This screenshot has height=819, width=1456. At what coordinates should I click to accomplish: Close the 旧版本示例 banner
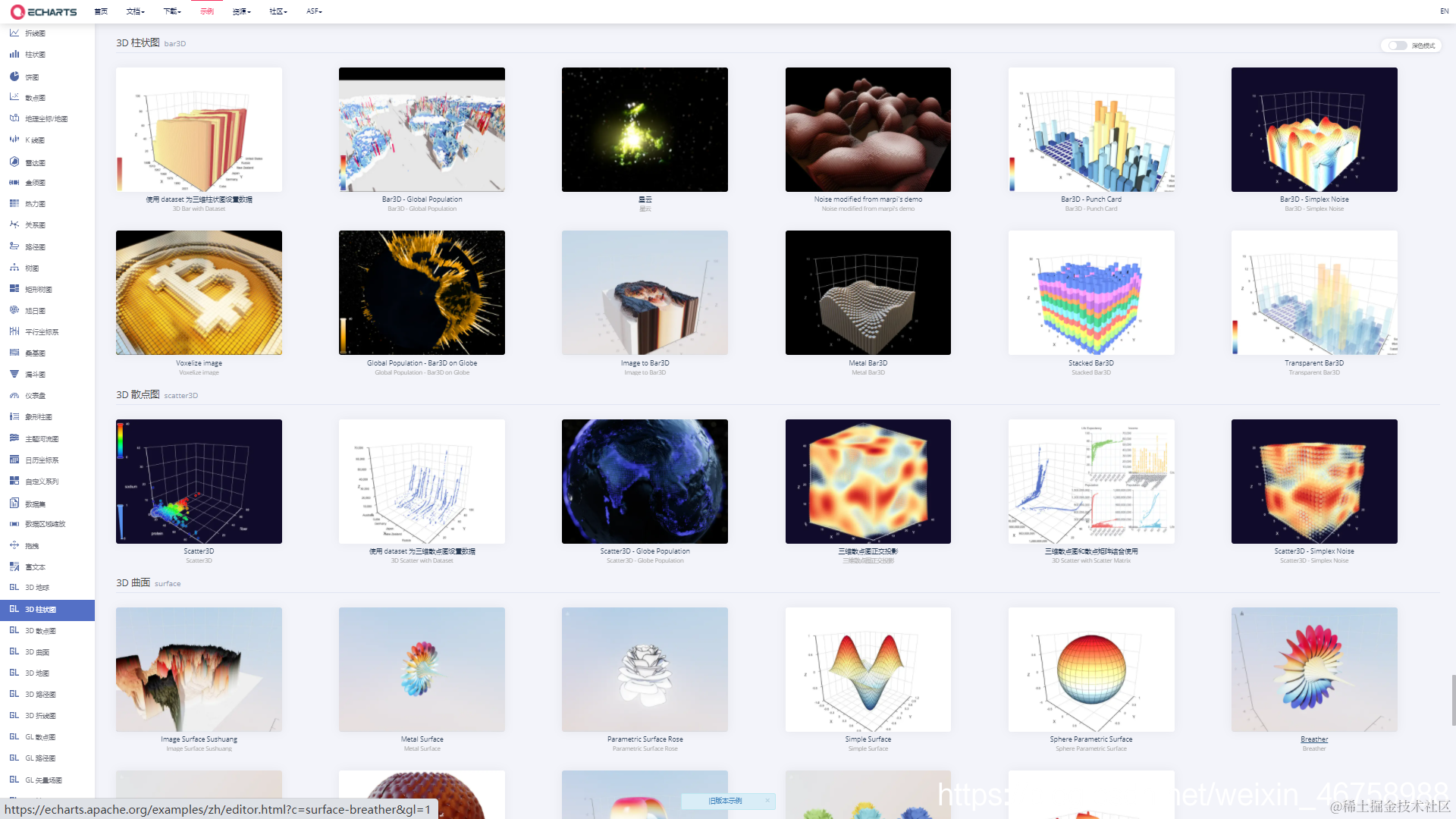click(x=767, y=801)
